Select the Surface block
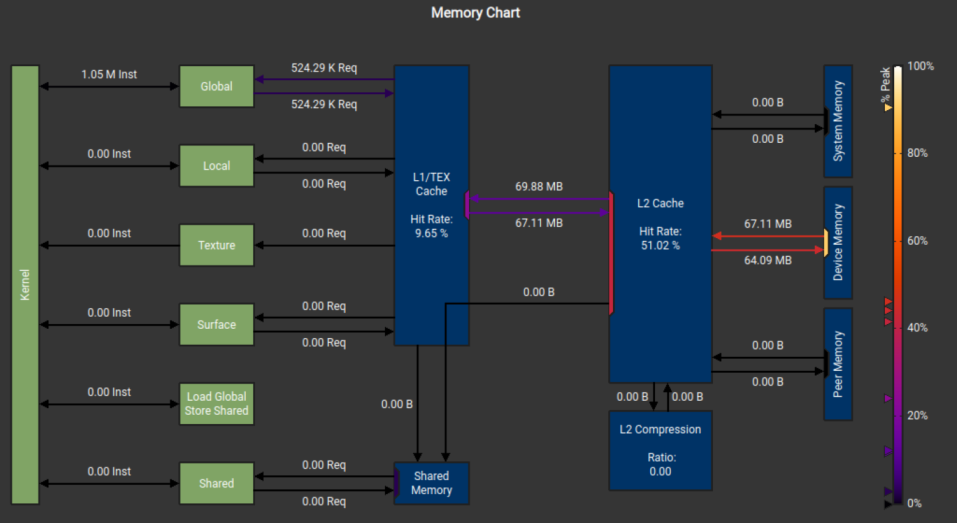Screen dimensions: 957x523 pos(216,324)
